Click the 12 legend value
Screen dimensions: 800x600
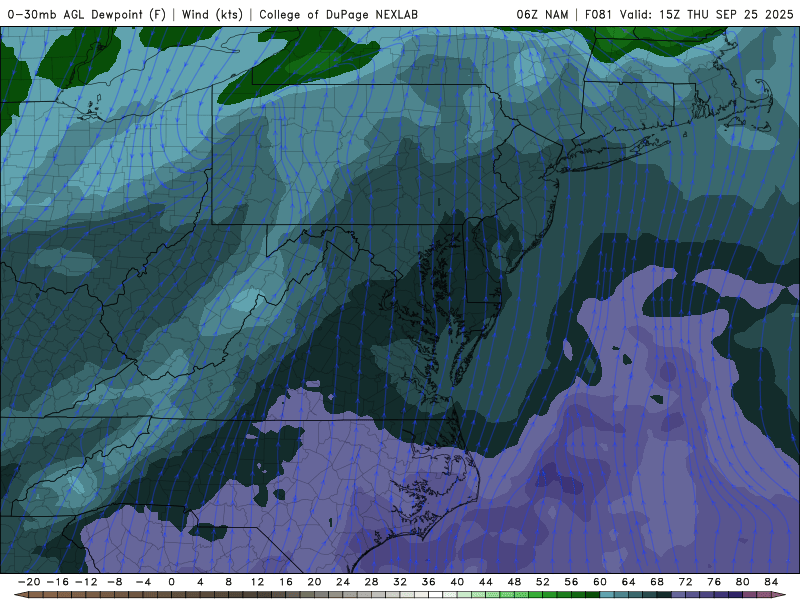point(257,582)
